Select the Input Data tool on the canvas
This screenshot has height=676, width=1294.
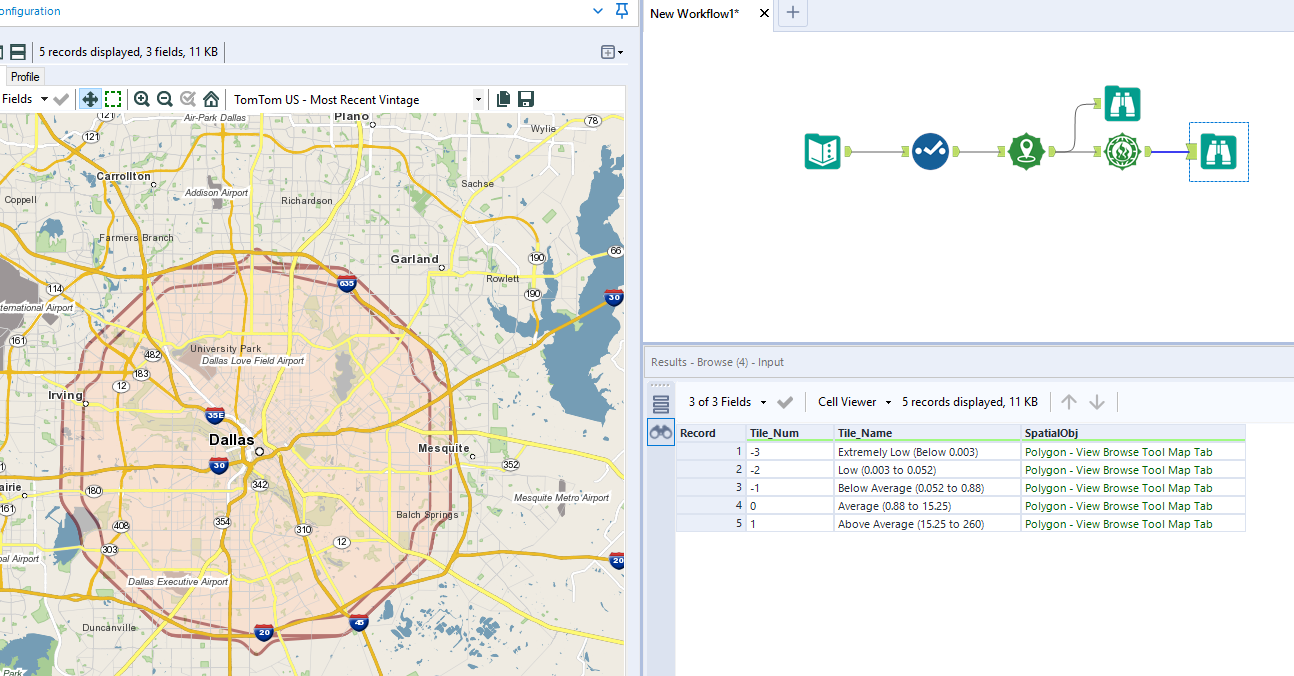pyautogui.click(x=822, y=152)
